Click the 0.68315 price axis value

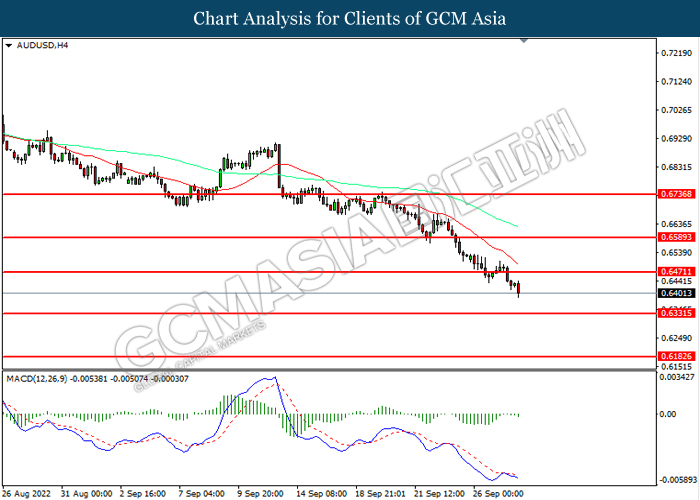(x=677, y=167)
